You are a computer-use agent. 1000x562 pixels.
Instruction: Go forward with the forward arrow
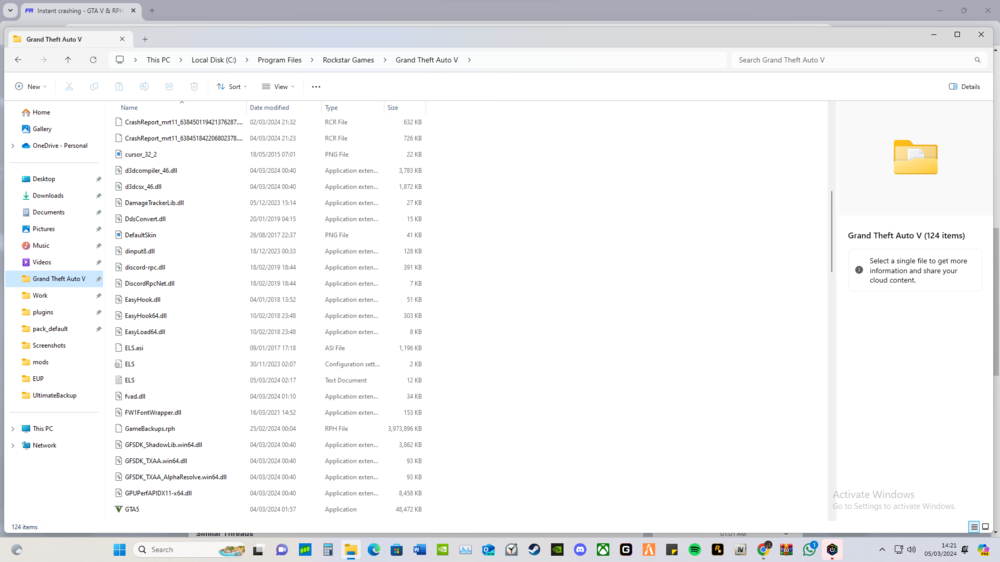click(43, 60)
